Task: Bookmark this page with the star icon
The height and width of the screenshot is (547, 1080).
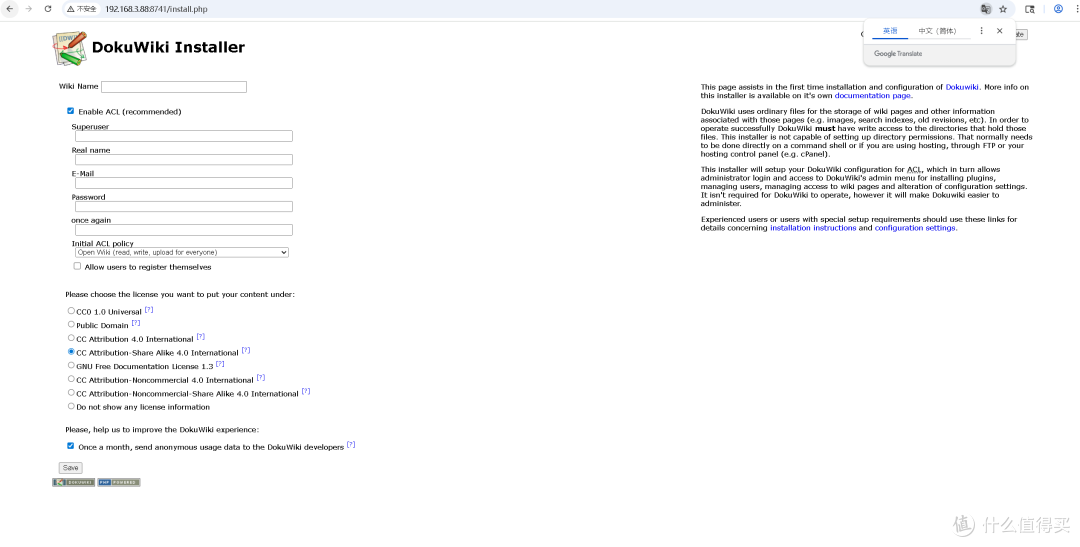Action: 1003,9
